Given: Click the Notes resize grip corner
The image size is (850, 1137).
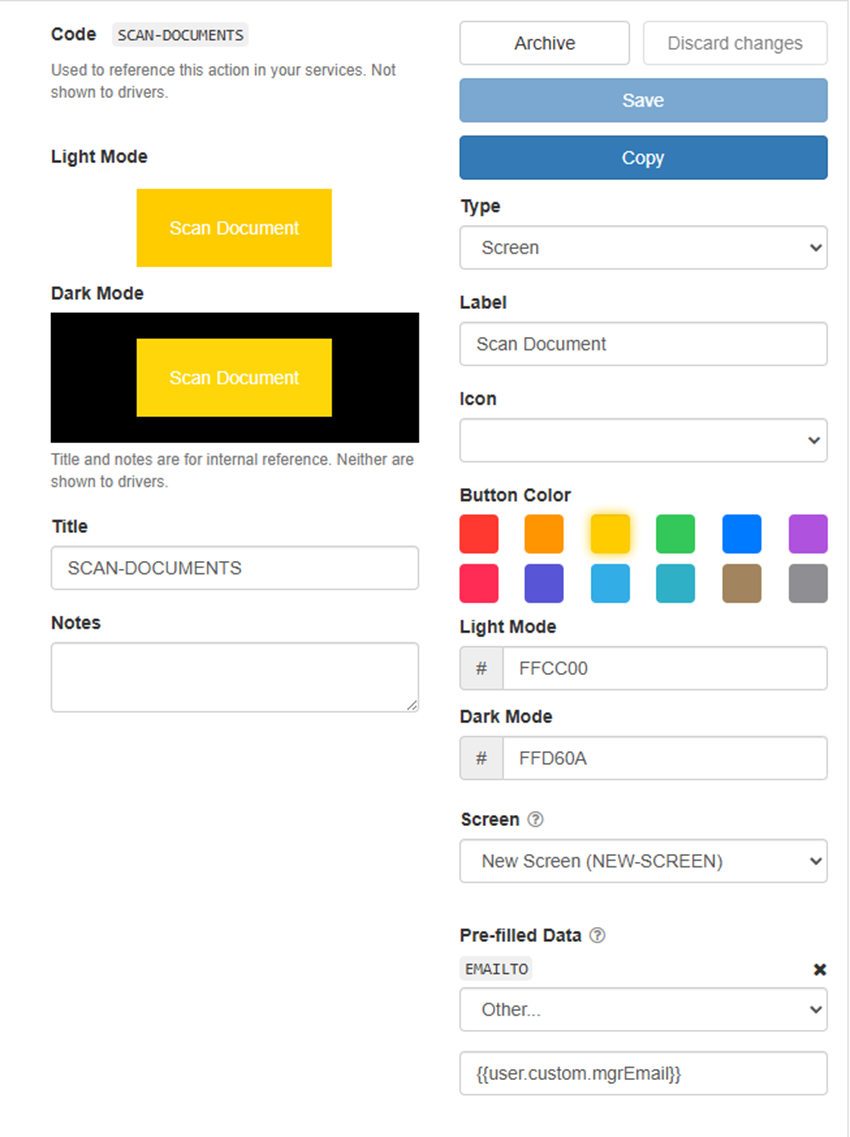Looking at the screenshot, I should [412, 705].
